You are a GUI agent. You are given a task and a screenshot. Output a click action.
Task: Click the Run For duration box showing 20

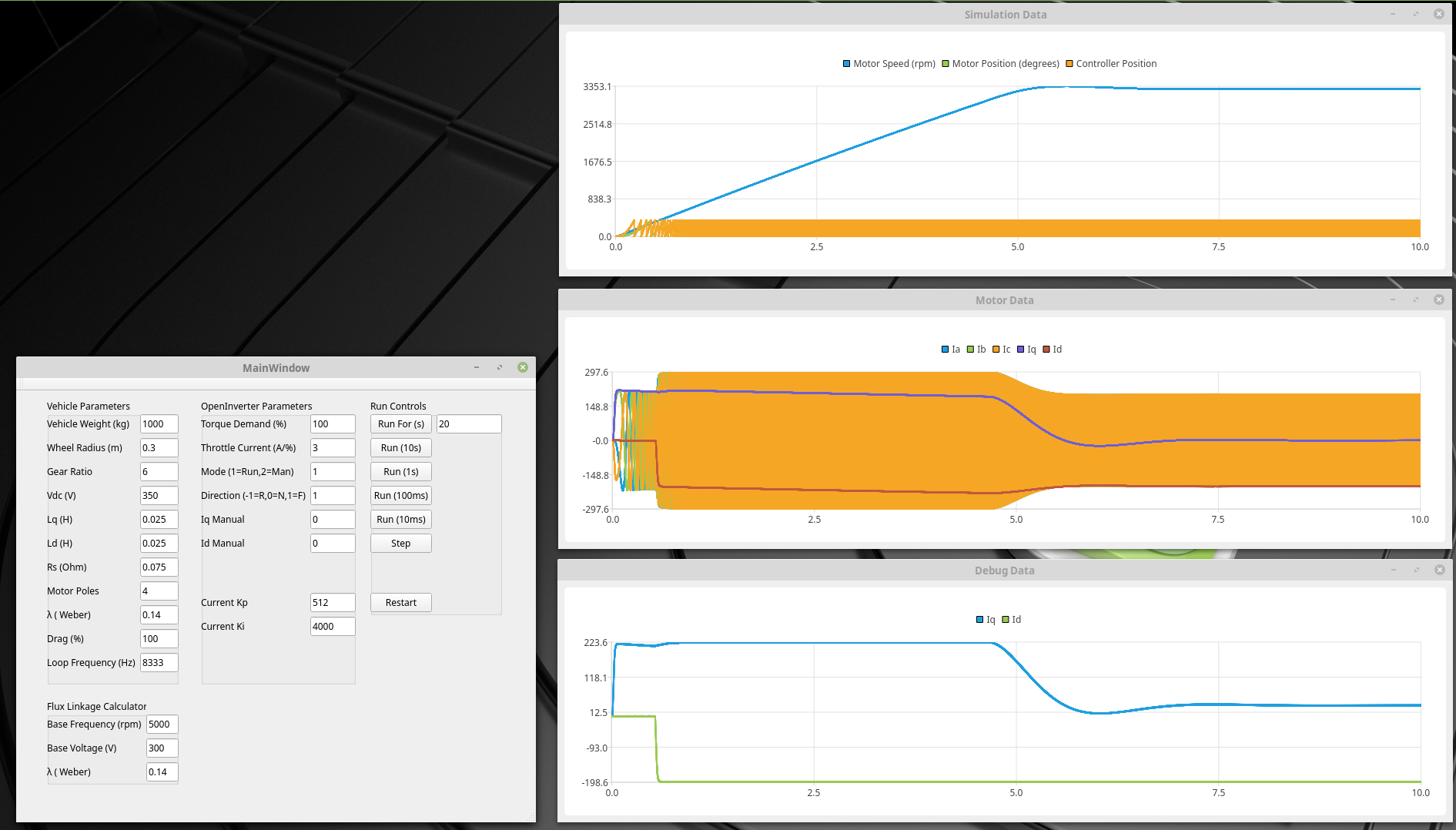pos(468,424)
